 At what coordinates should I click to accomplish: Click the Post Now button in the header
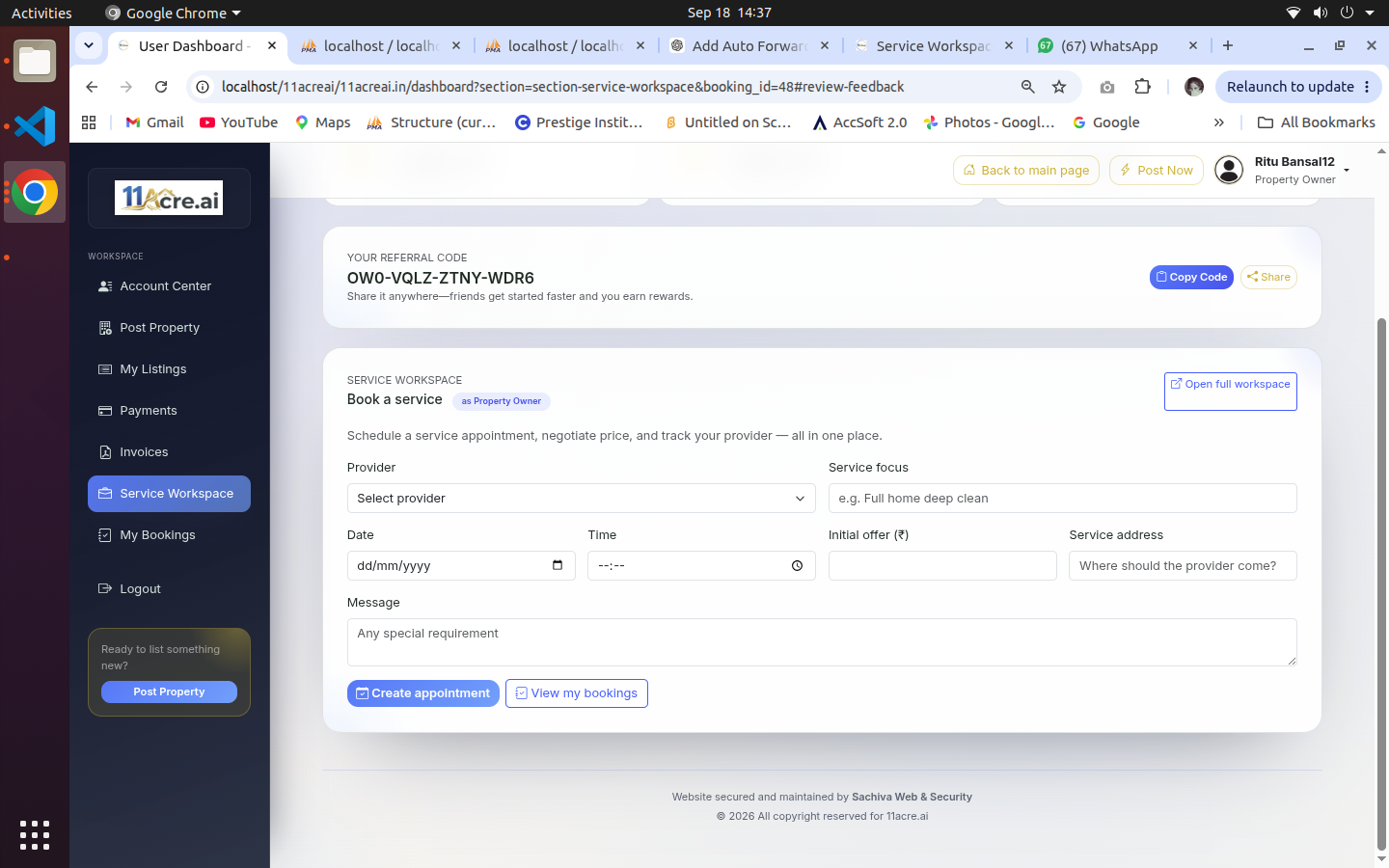1157,171
